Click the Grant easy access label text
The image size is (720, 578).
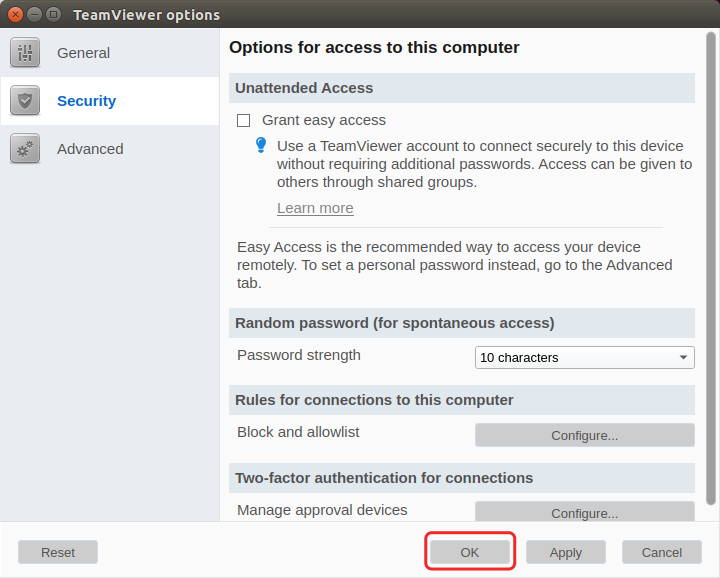tap(324, 120)
